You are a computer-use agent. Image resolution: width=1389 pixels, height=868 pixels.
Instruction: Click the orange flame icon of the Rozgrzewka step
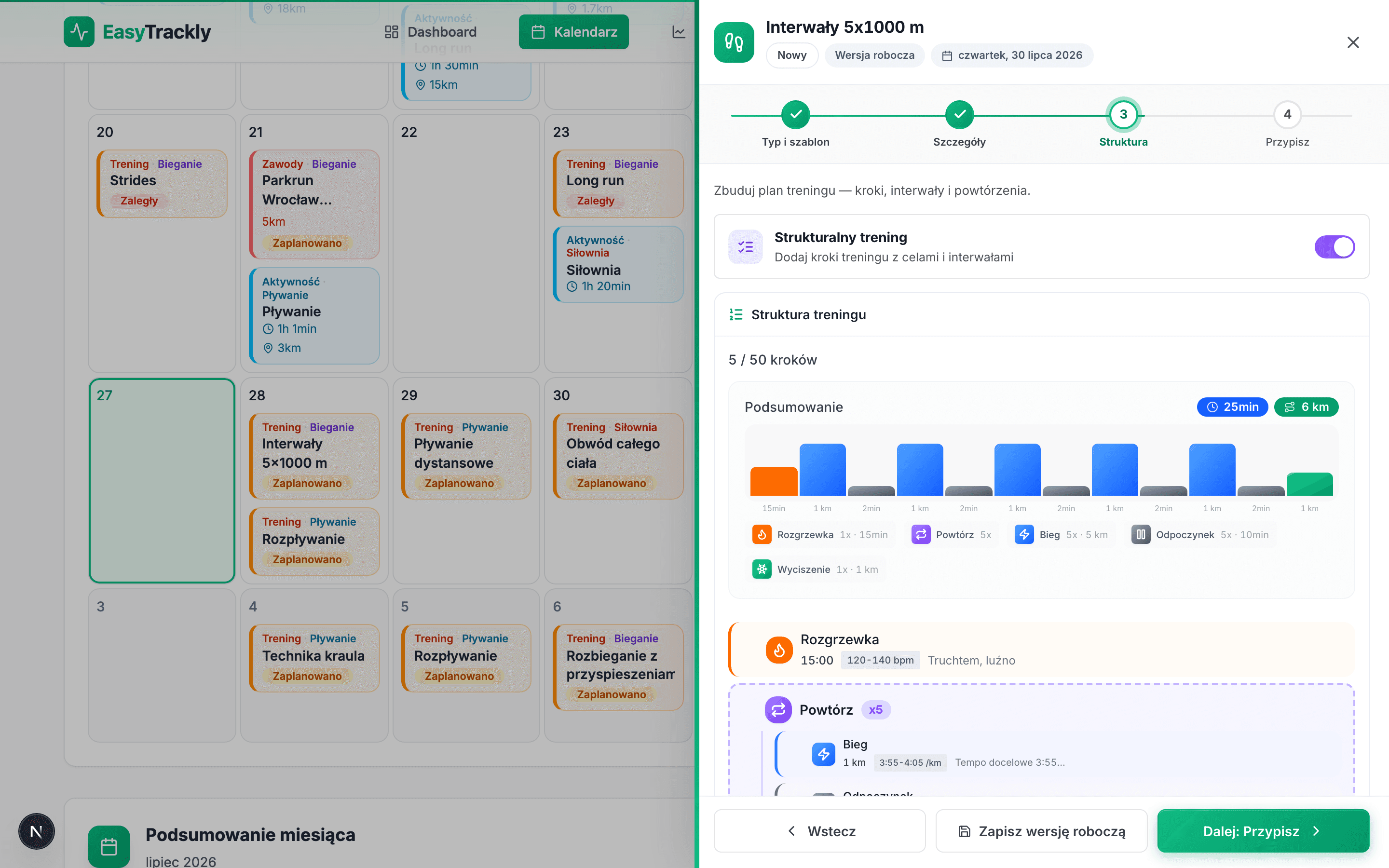pyautogui.click(x=779, y=650)
